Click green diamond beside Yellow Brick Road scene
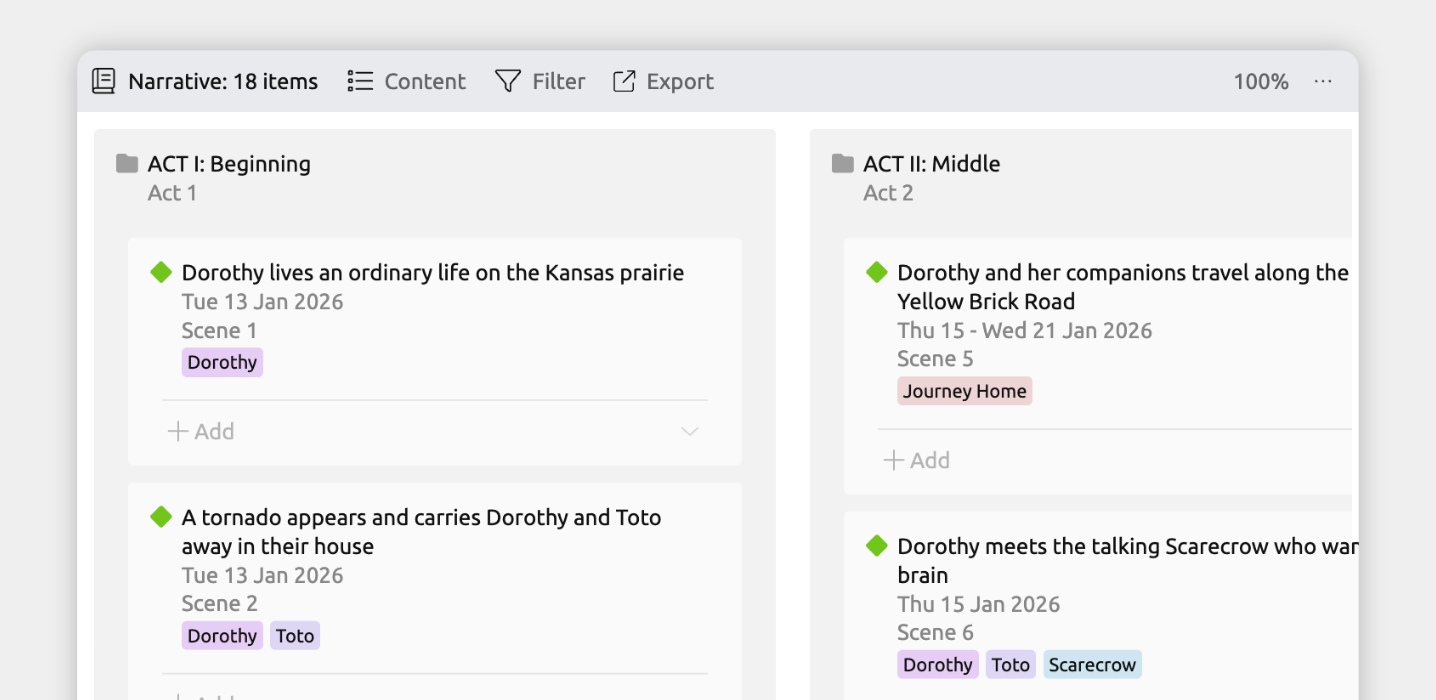 pyautogui.click(x=877, y=271)
